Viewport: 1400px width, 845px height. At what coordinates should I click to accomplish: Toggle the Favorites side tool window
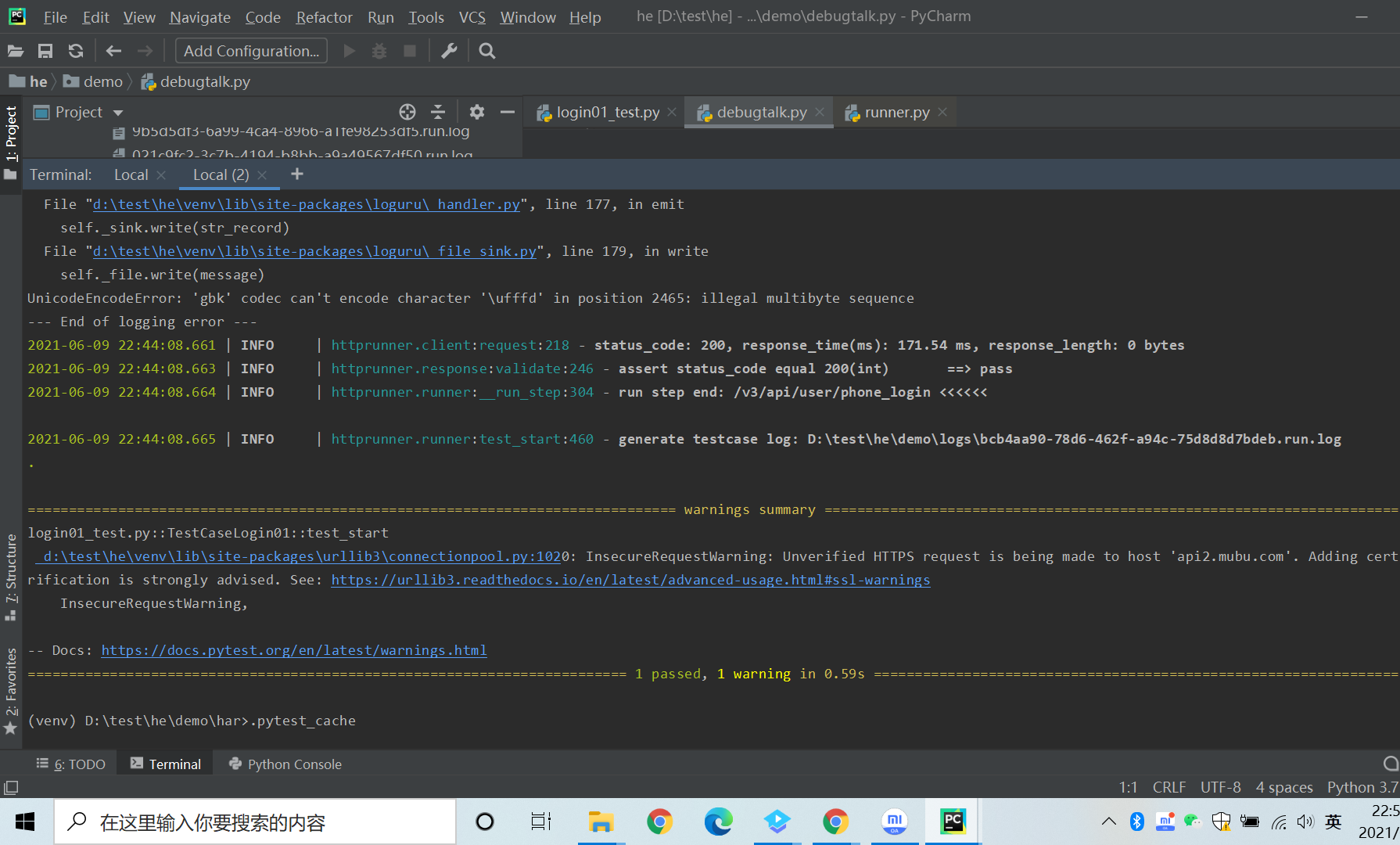point(11,690)
